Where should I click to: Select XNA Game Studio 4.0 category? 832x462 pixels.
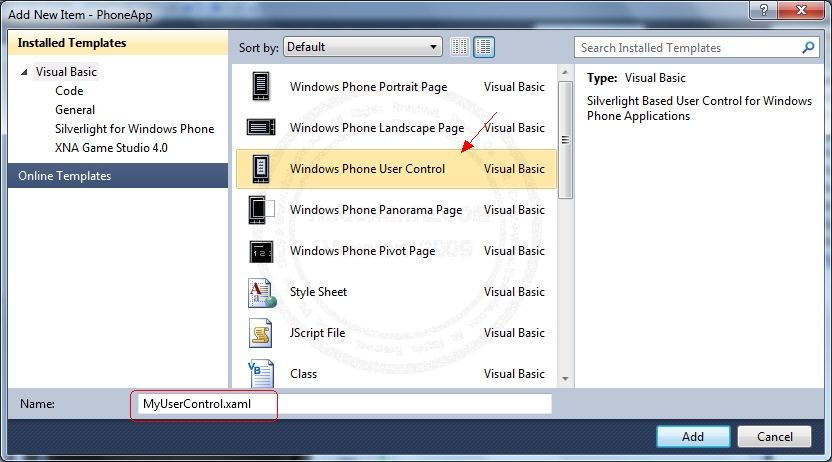click(x=111, y=147)
